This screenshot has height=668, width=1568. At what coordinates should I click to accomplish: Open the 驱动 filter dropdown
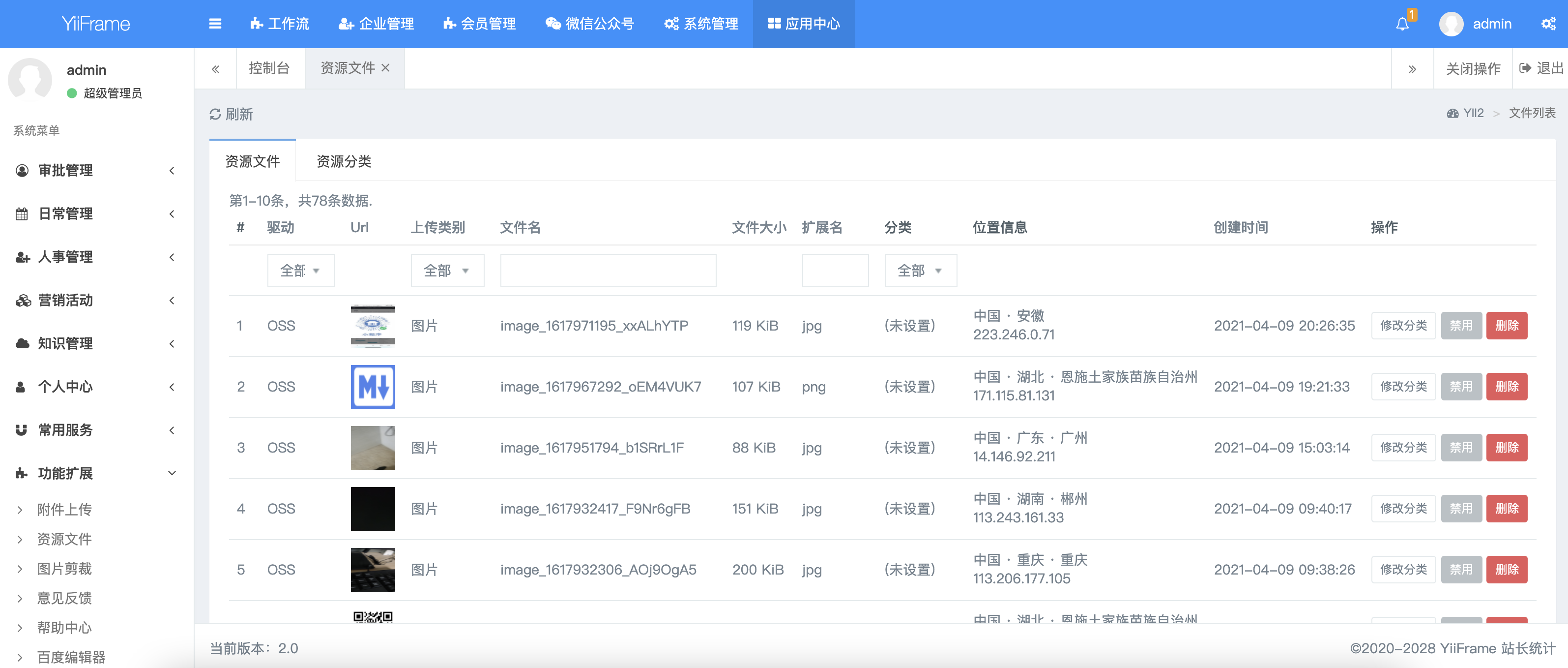[x=301, y=271]
